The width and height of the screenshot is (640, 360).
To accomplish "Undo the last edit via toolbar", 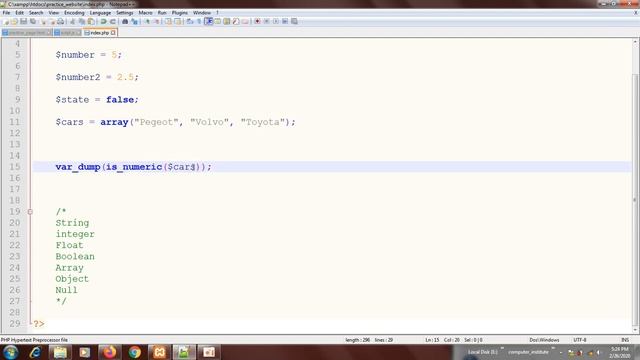I will point(103,21).
